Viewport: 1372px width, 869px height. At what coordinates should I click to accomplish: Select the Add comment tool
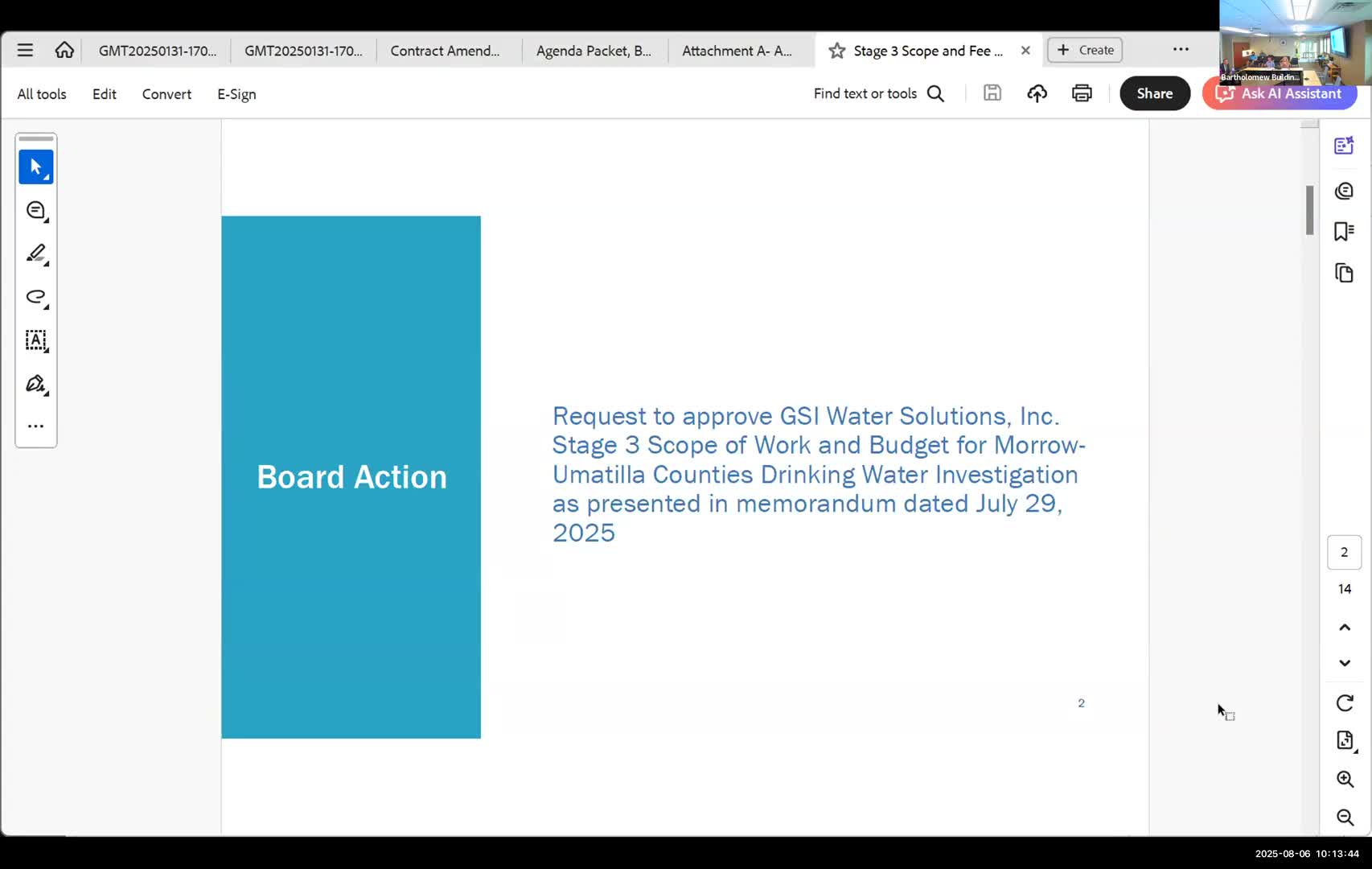click(36, 211)
